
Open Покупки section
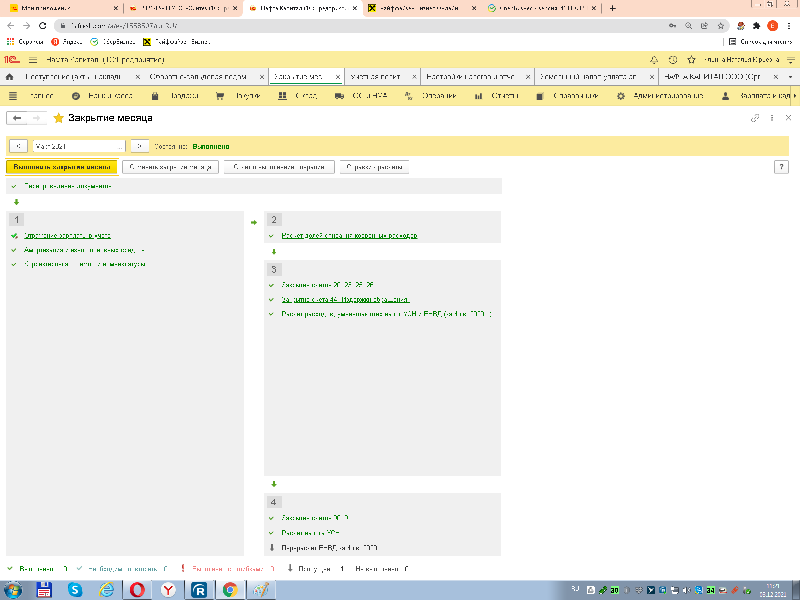pos(238,95)
